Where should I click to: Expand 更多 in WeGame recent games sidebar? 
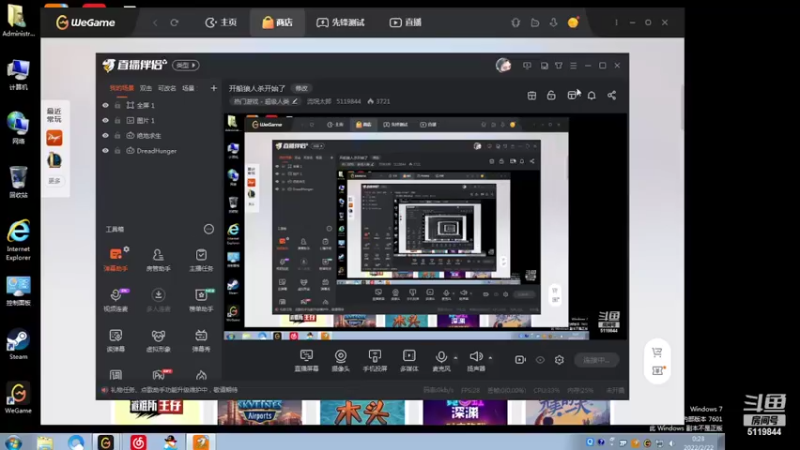click(x=54, y=181)
